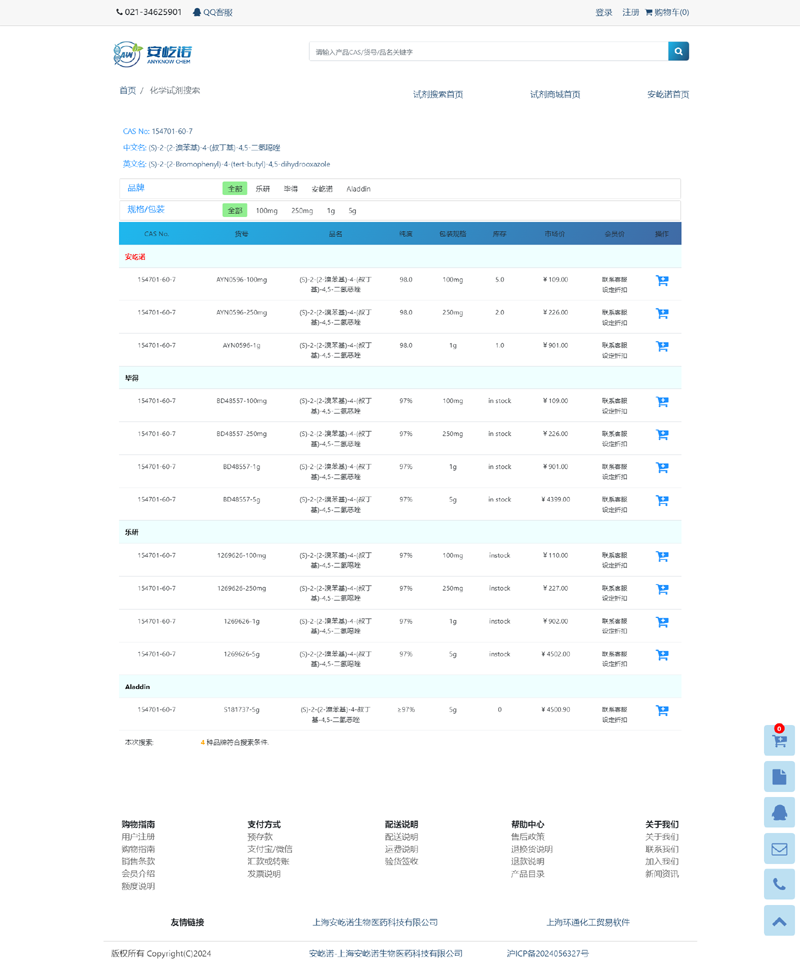The image size is (800, 959).
Task: Click the 登录 login link
Action: [x=604, y=12]
